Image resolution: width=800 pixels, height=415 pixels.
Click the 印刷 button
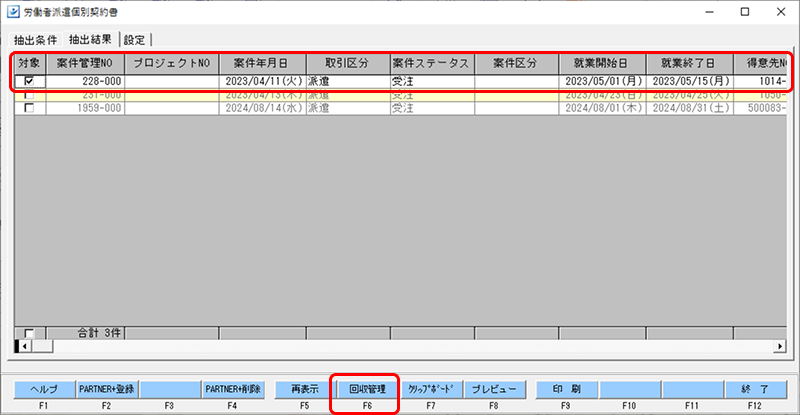pos(566,389)
